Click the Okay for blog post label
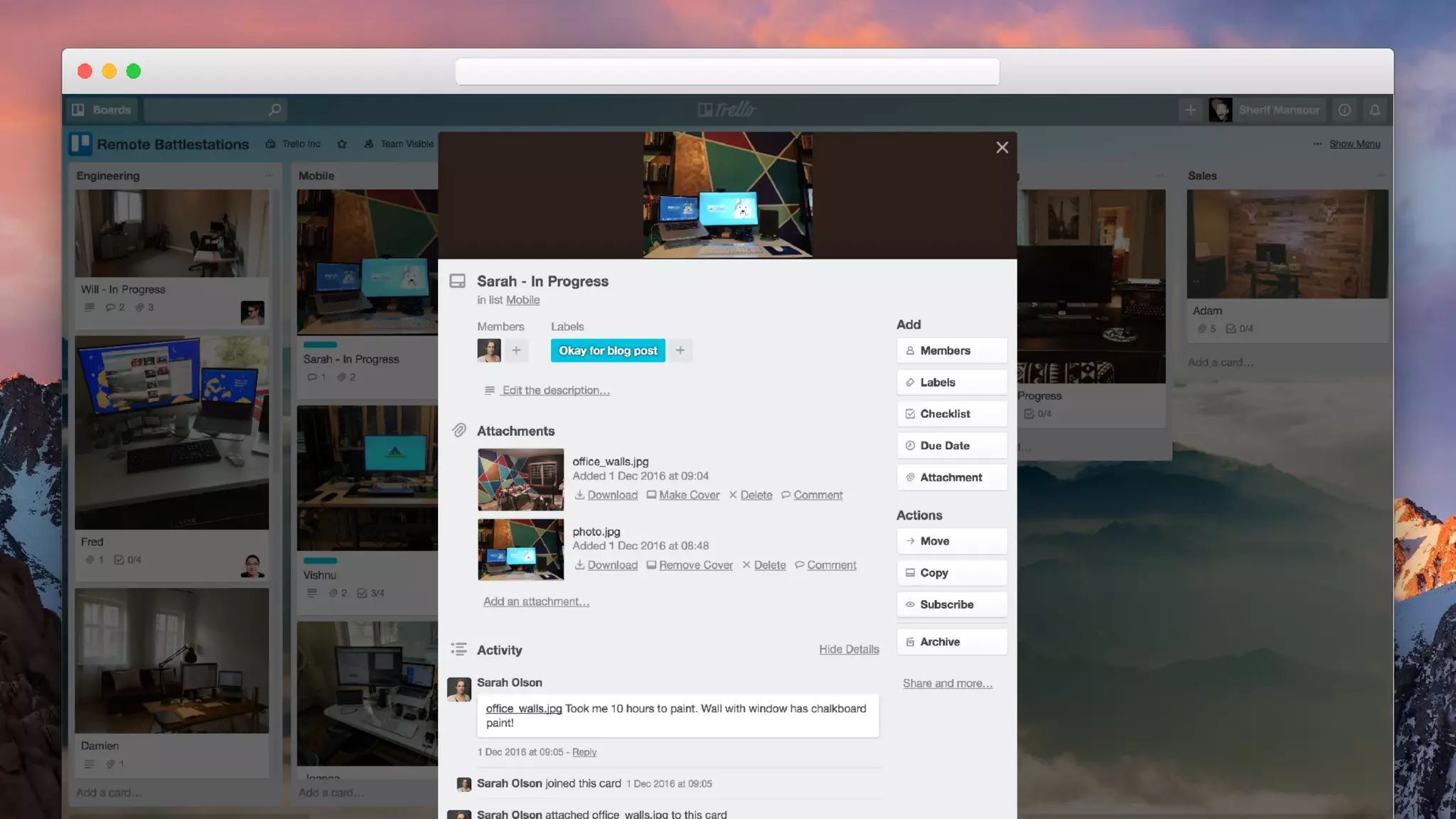The height and width of the screenshot is (819, 1456). click(608, 350)
